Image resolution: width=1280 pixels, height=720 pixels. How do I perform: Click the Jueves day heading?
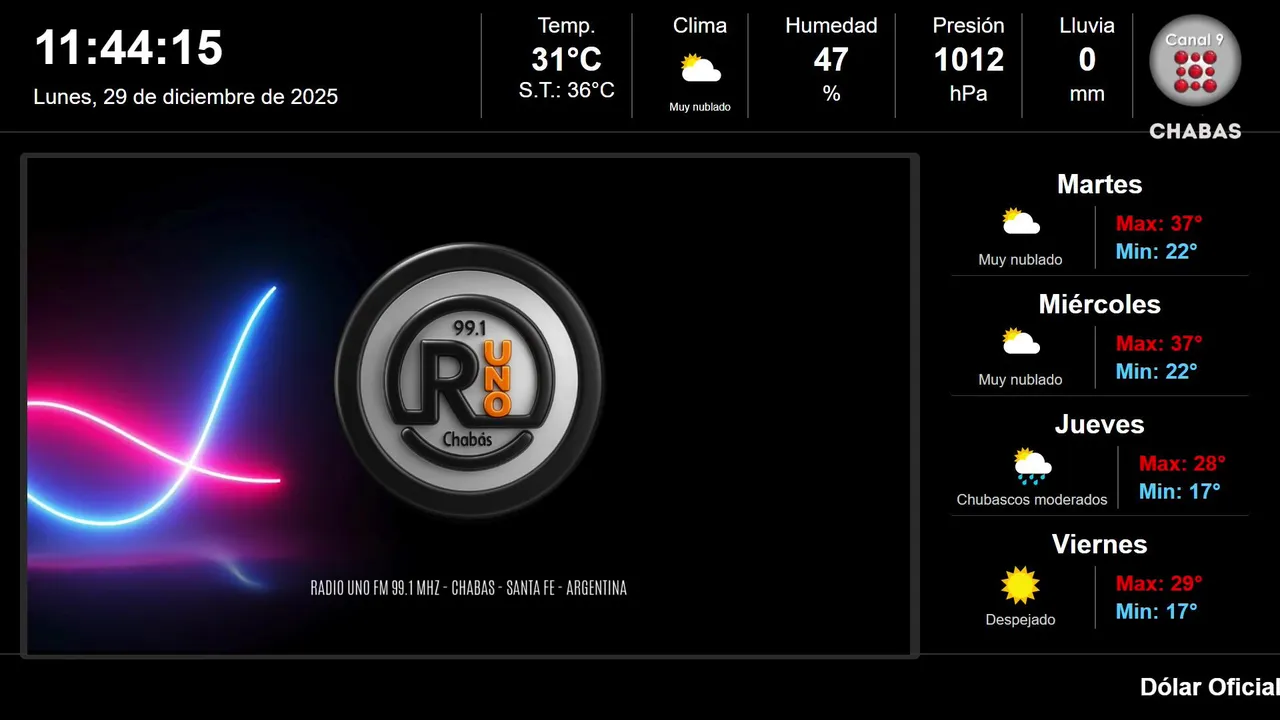point(1099,424)
